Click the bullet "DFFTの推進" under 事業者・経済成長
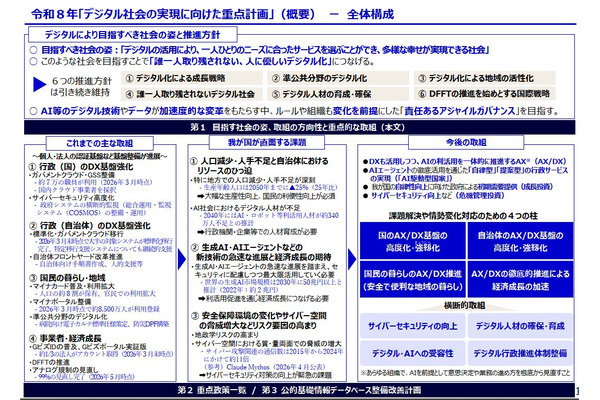 [49, 362]
